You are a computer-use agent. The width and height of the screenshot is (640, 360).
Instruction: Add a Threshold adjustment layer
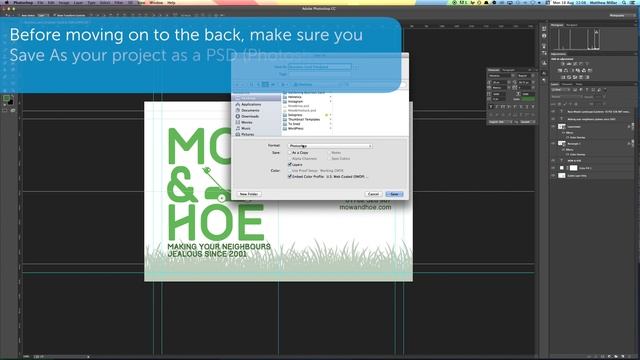575,77
